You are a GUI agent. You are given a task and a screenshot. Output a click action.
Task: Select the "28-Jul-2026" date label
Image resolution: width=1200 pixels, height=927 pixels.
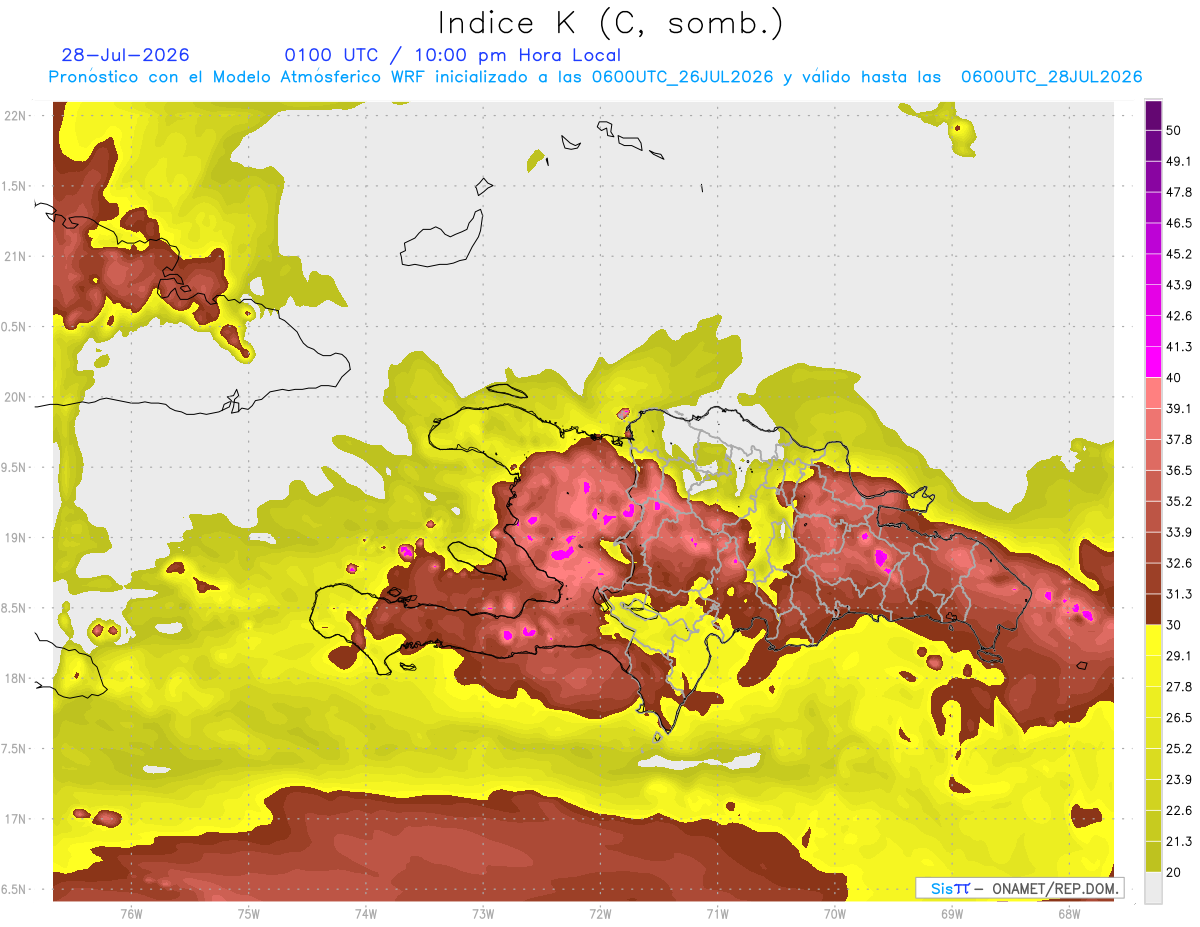(x=125, y=55)
